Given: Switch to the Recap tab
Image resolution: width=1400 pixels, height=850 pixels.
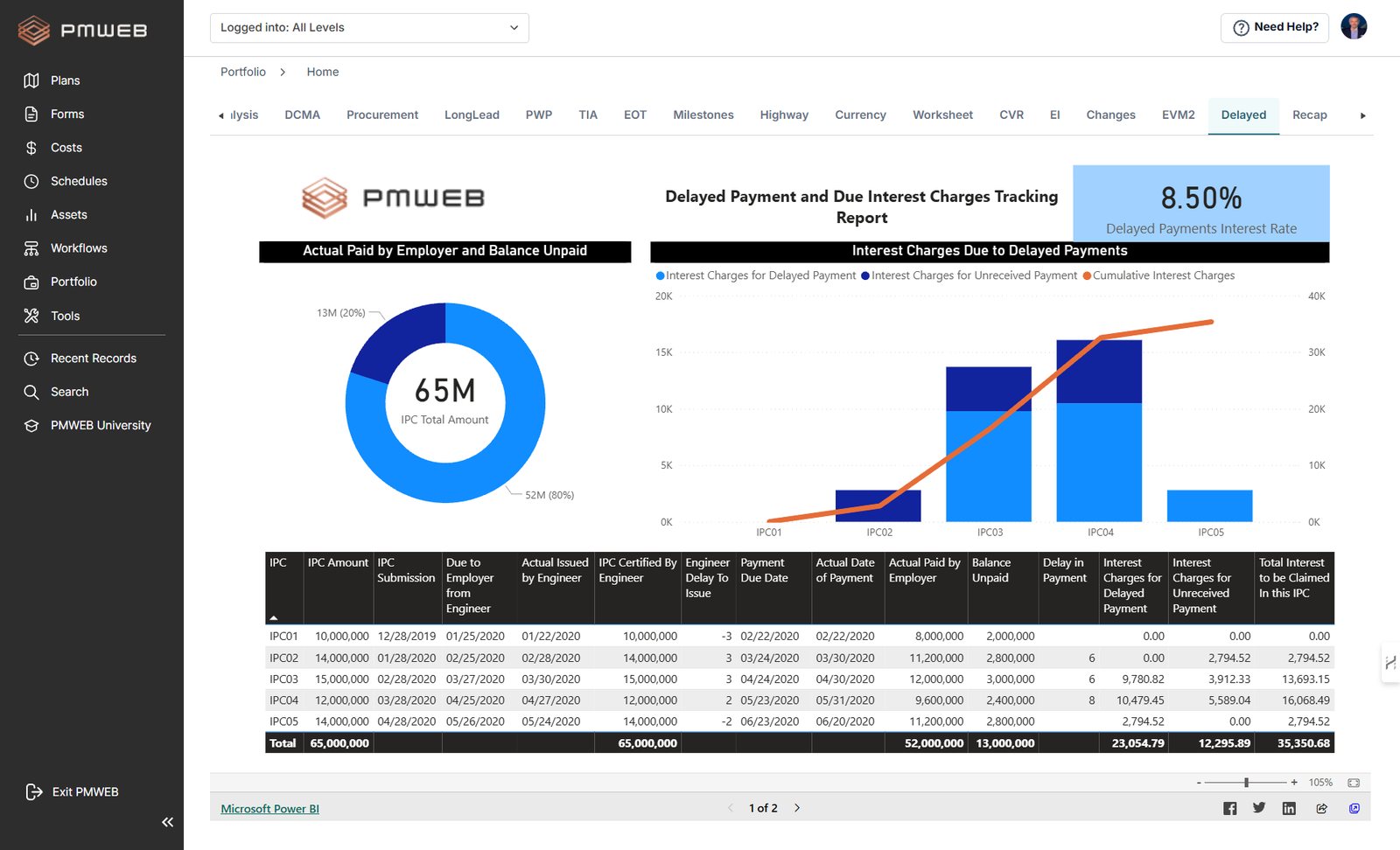Looking at the screenshot, I should [x=1310, y=115].
